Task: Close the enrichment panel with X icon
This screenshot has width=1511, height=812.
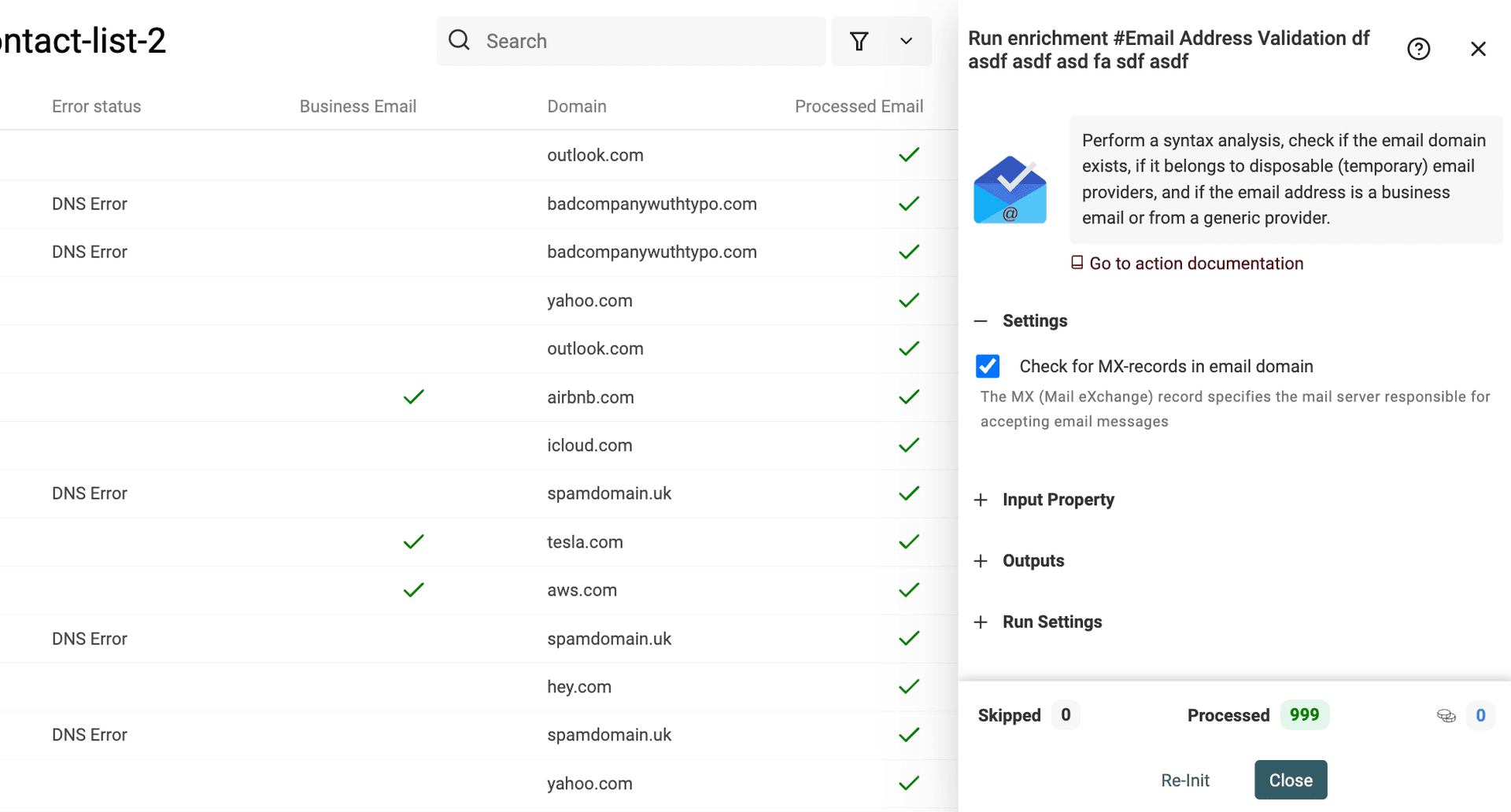Action: pyautogui.click(x=1478, y=49)
